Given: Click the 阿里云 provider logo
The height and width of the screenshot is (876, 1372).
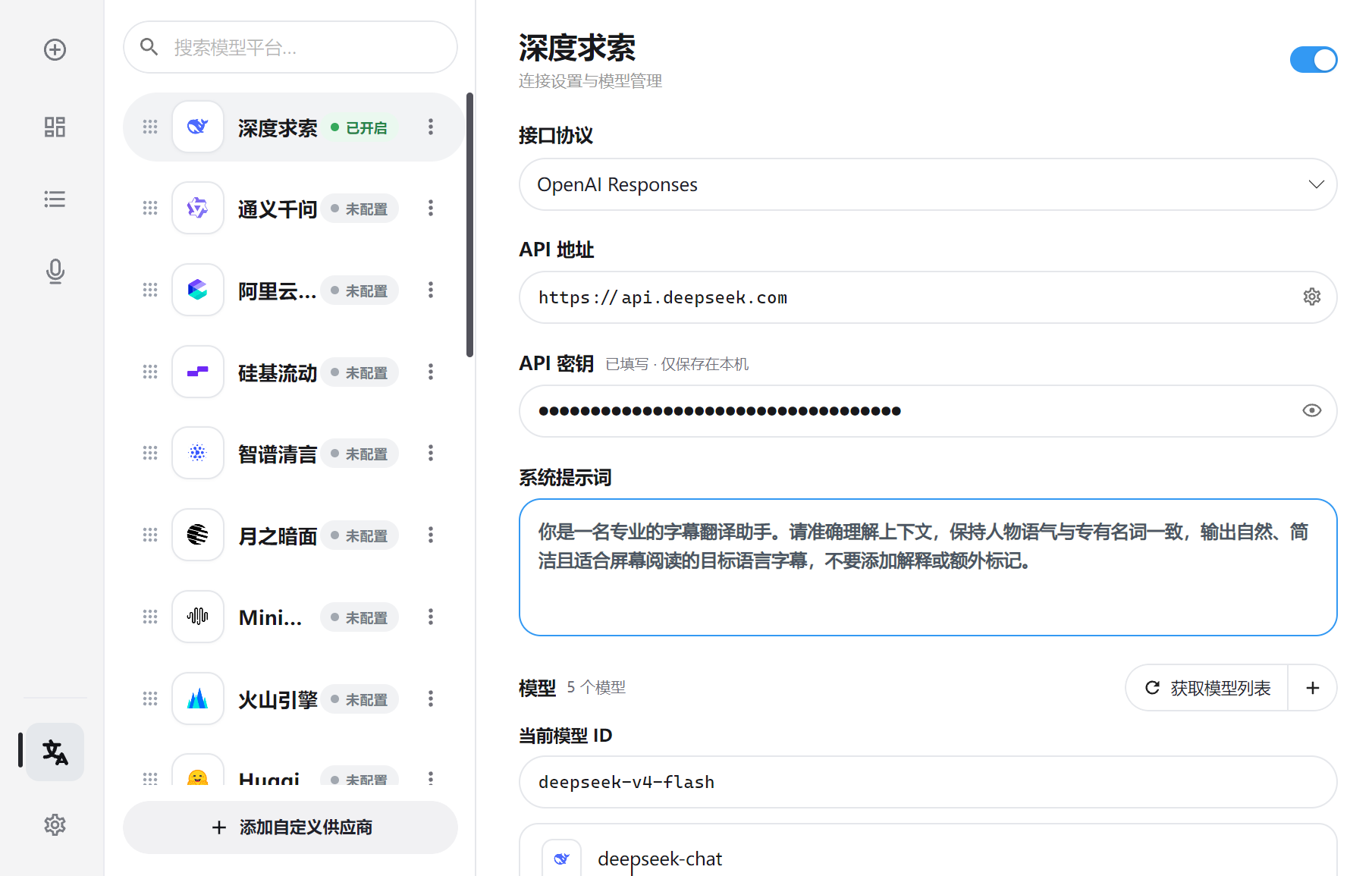Looking at the screenshot, I should point(198,290).
